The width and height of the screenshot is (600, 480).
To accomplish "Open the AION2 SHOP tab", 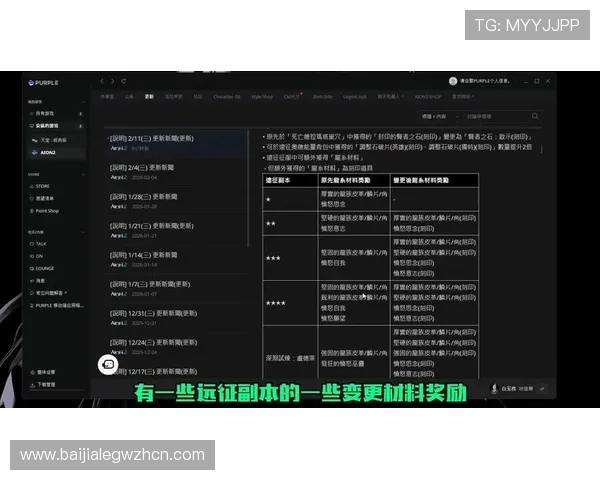I will pyautogui.click(x=428, y=96).
